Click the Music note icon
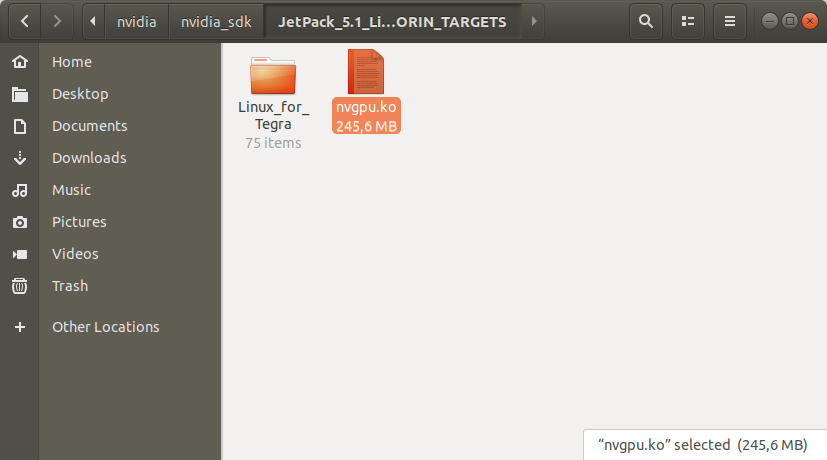 coord(20,190)
